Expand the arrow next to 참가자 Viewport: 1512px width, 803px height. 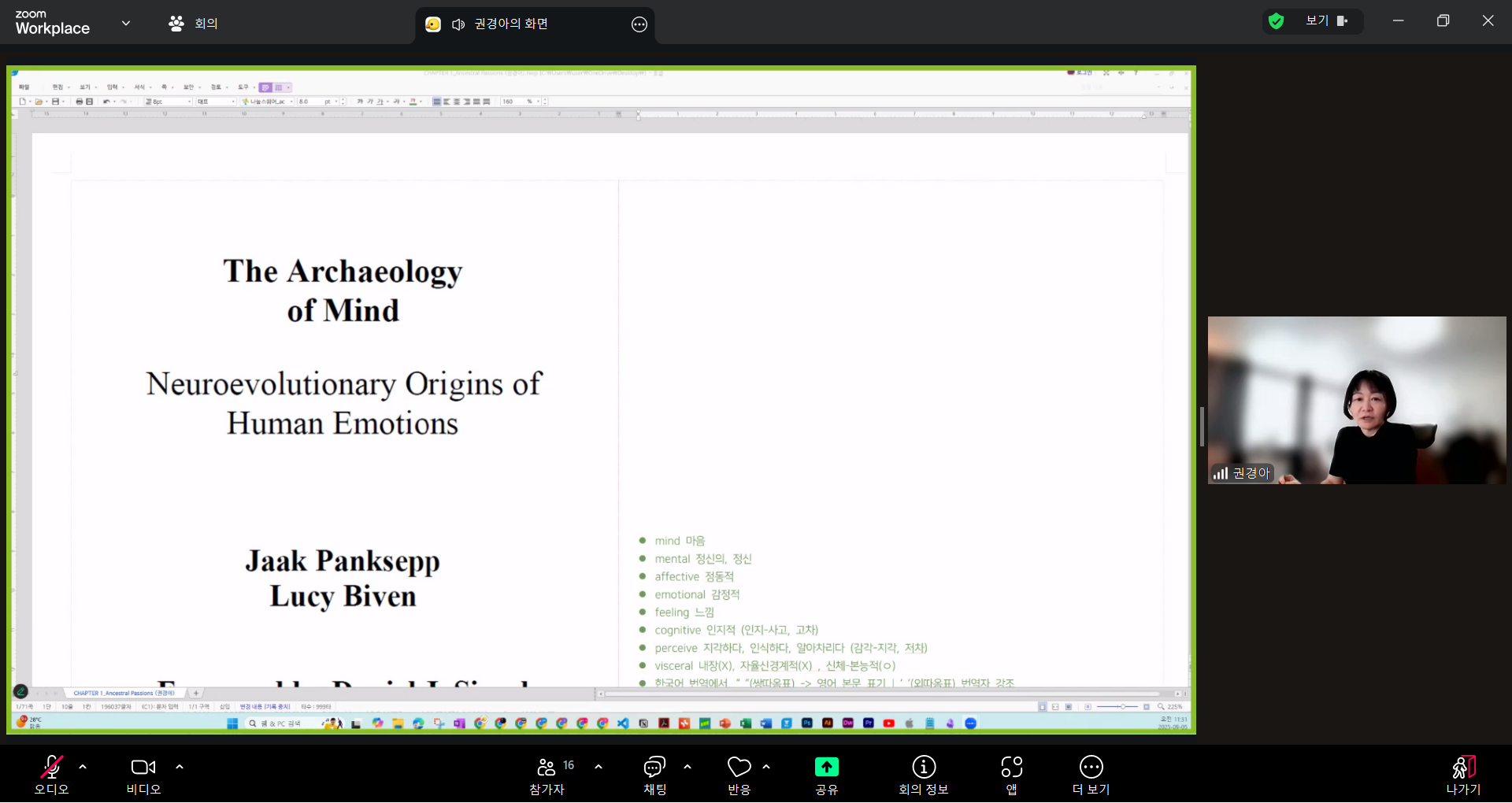tap(598, 767)
